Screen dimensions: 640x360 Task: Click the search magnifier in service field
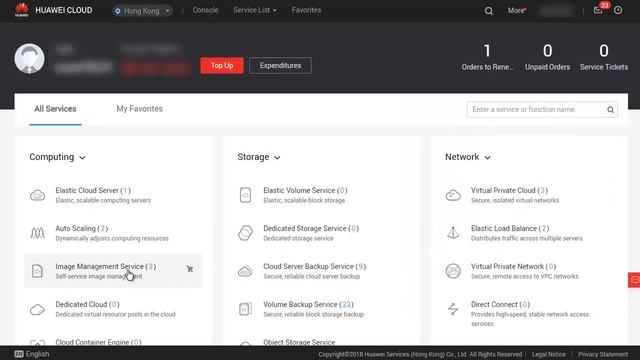pos(610,109)
